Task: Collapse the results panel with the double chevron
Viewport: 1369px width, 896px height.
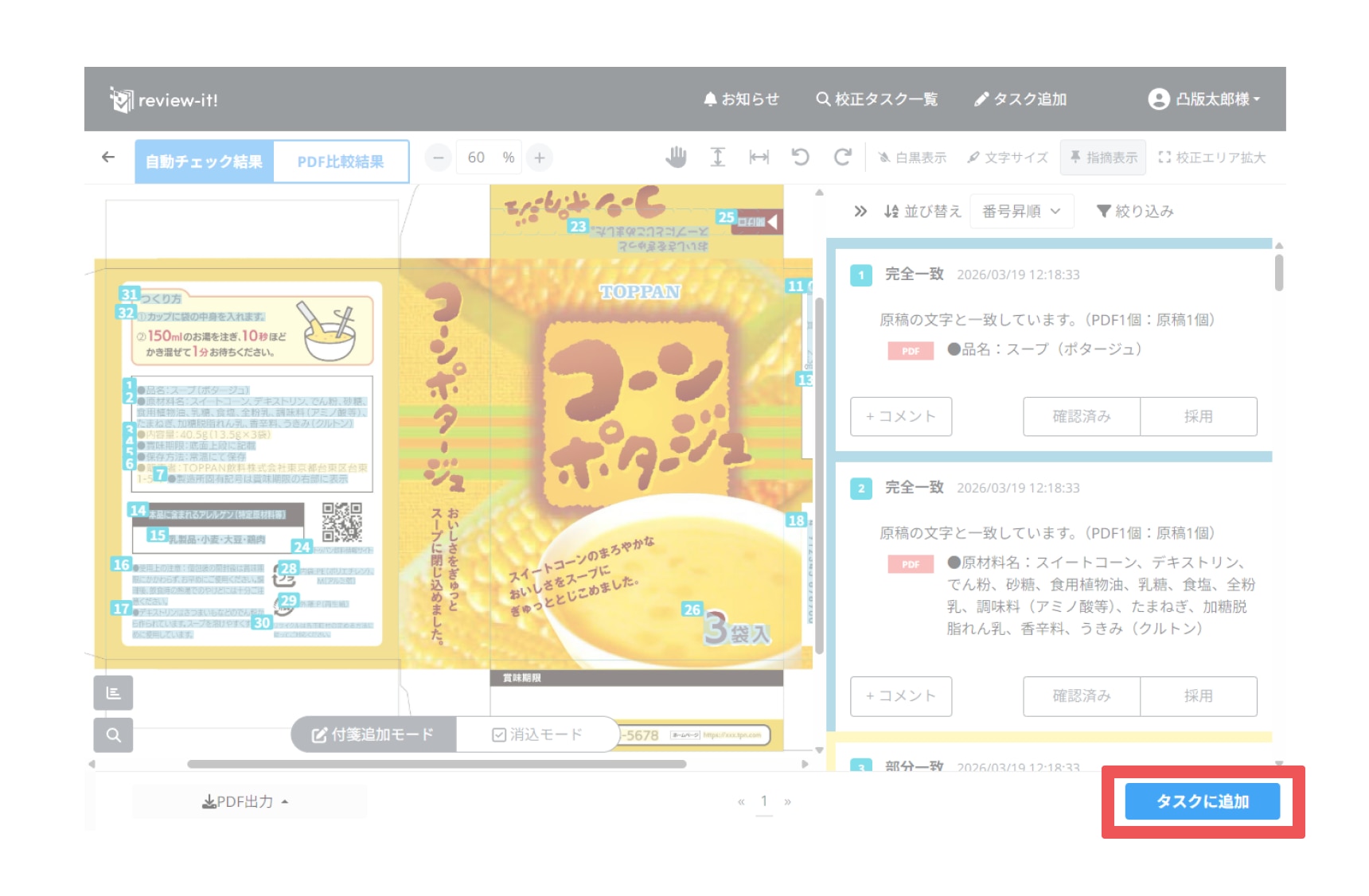Action: point(860,212)
